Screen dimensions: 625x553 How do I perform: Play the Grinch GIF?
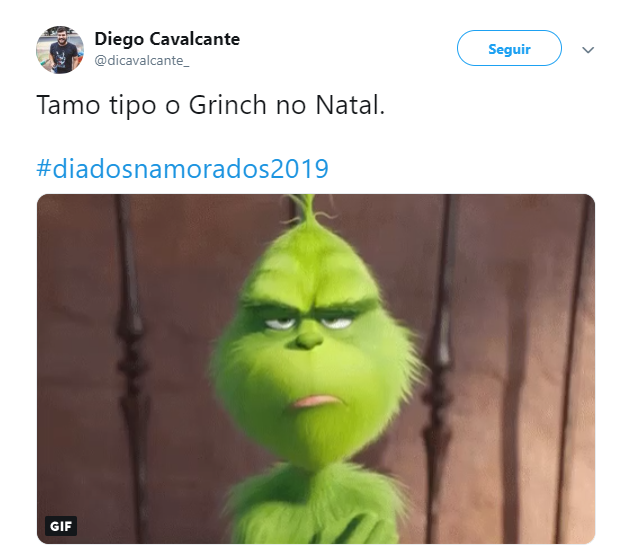[316, 369]
